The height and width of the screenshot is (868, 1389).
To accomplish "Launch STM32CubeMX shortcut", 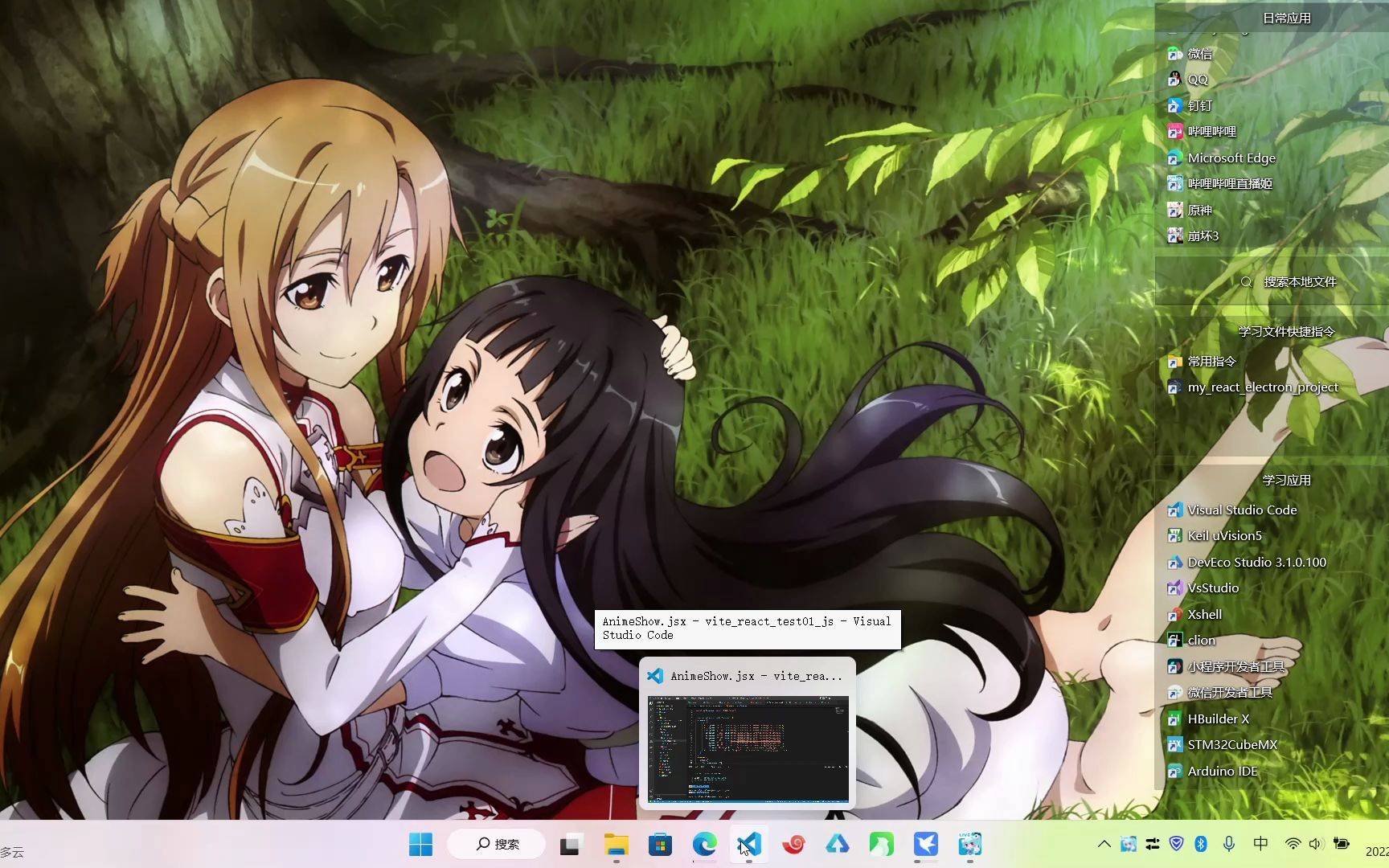I will 1222,745.
